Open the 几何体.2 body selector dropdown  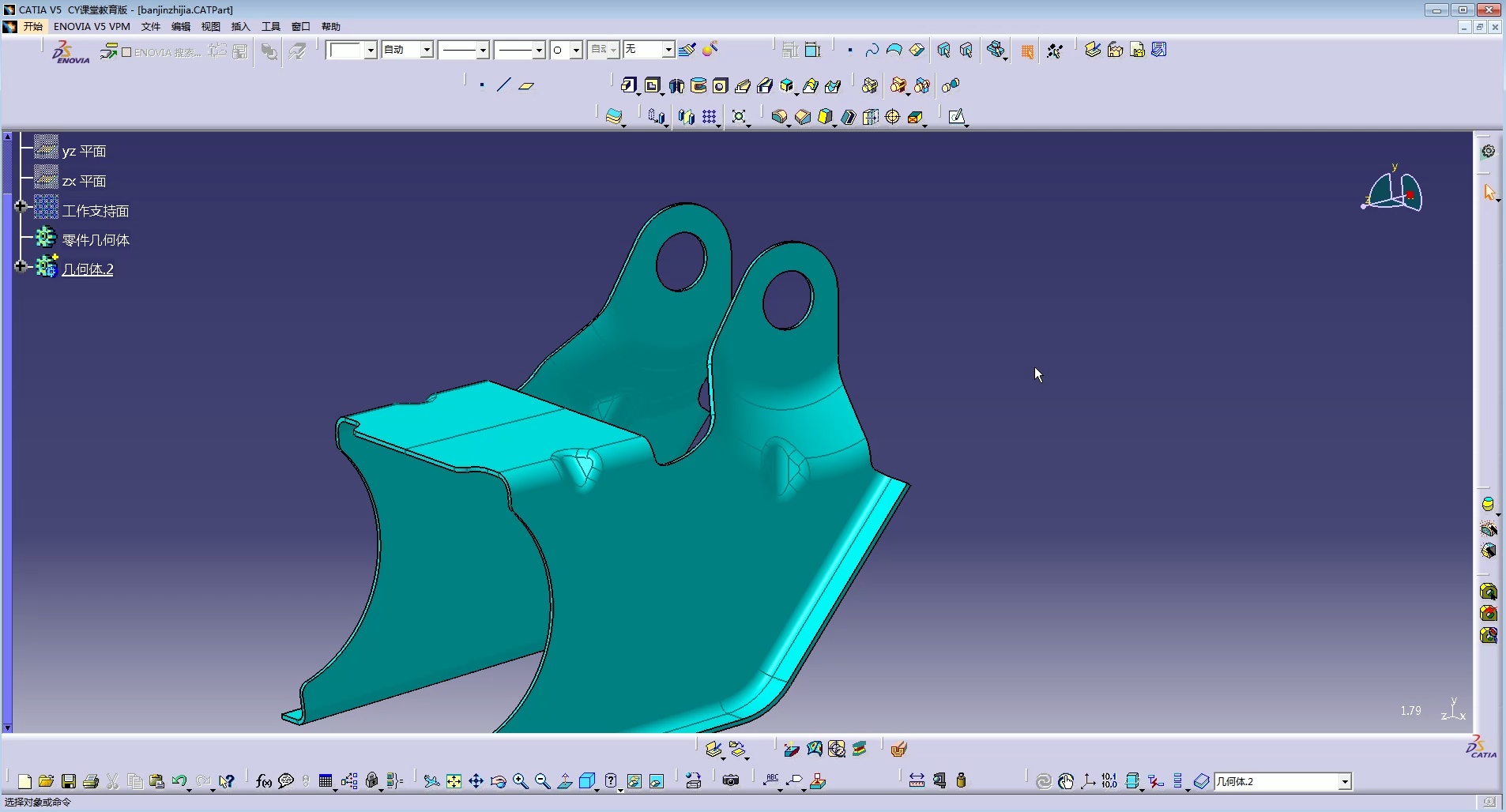tap(1344, 781)
